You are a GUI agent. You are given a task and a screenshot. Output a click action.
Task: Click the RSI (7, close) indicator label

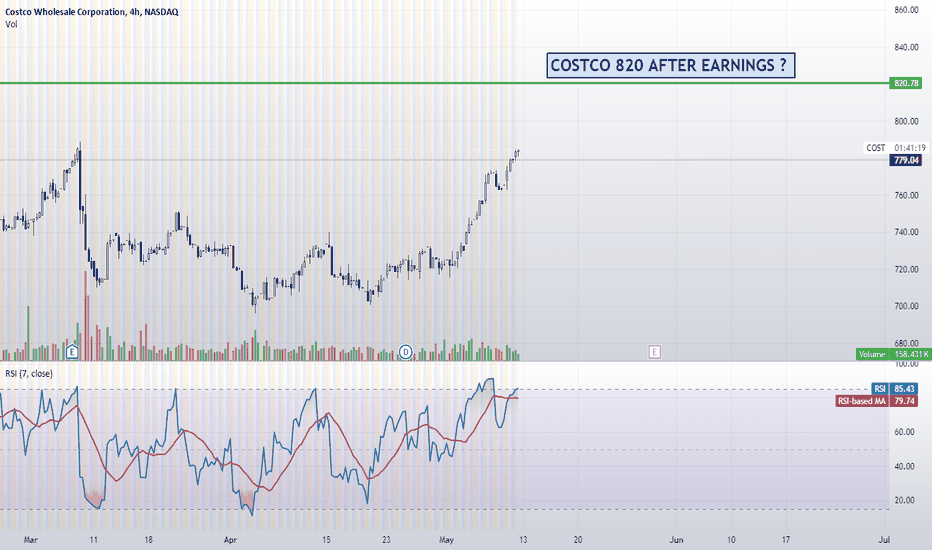[29, 373]
